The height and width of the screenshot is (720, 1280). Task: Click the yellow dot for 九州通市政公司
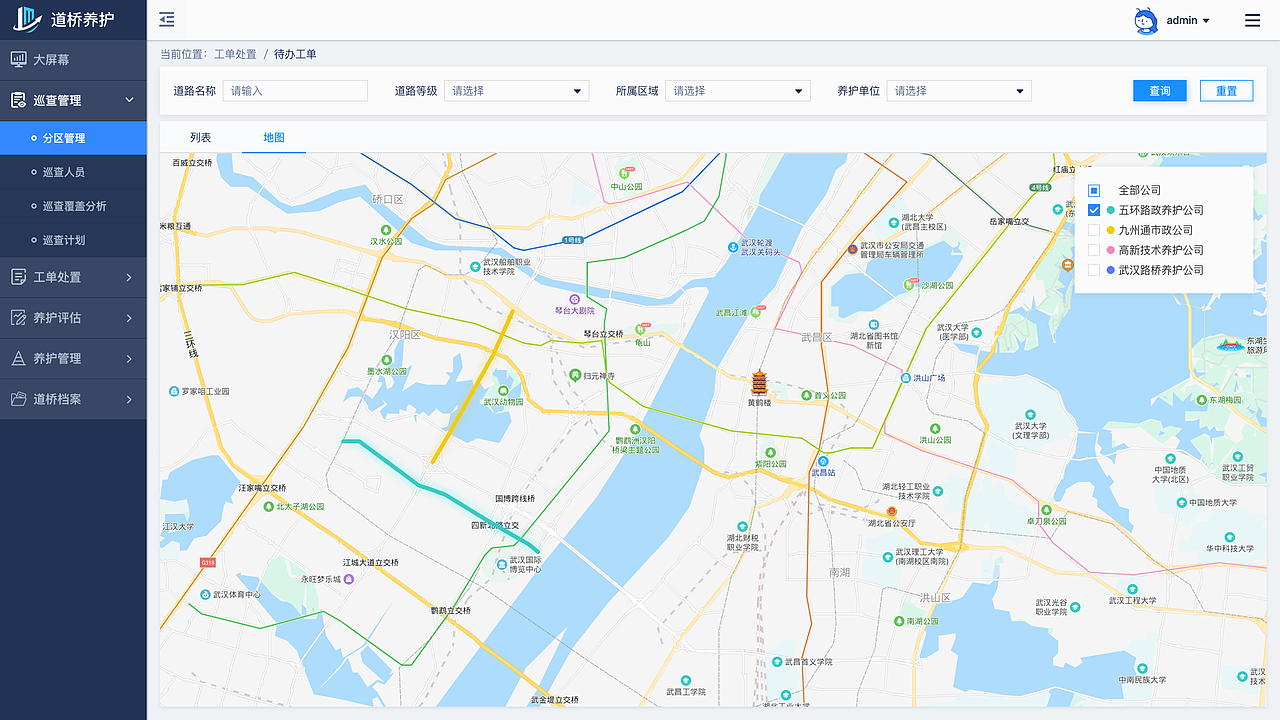pyautogui.click(x=1110, y=230)
